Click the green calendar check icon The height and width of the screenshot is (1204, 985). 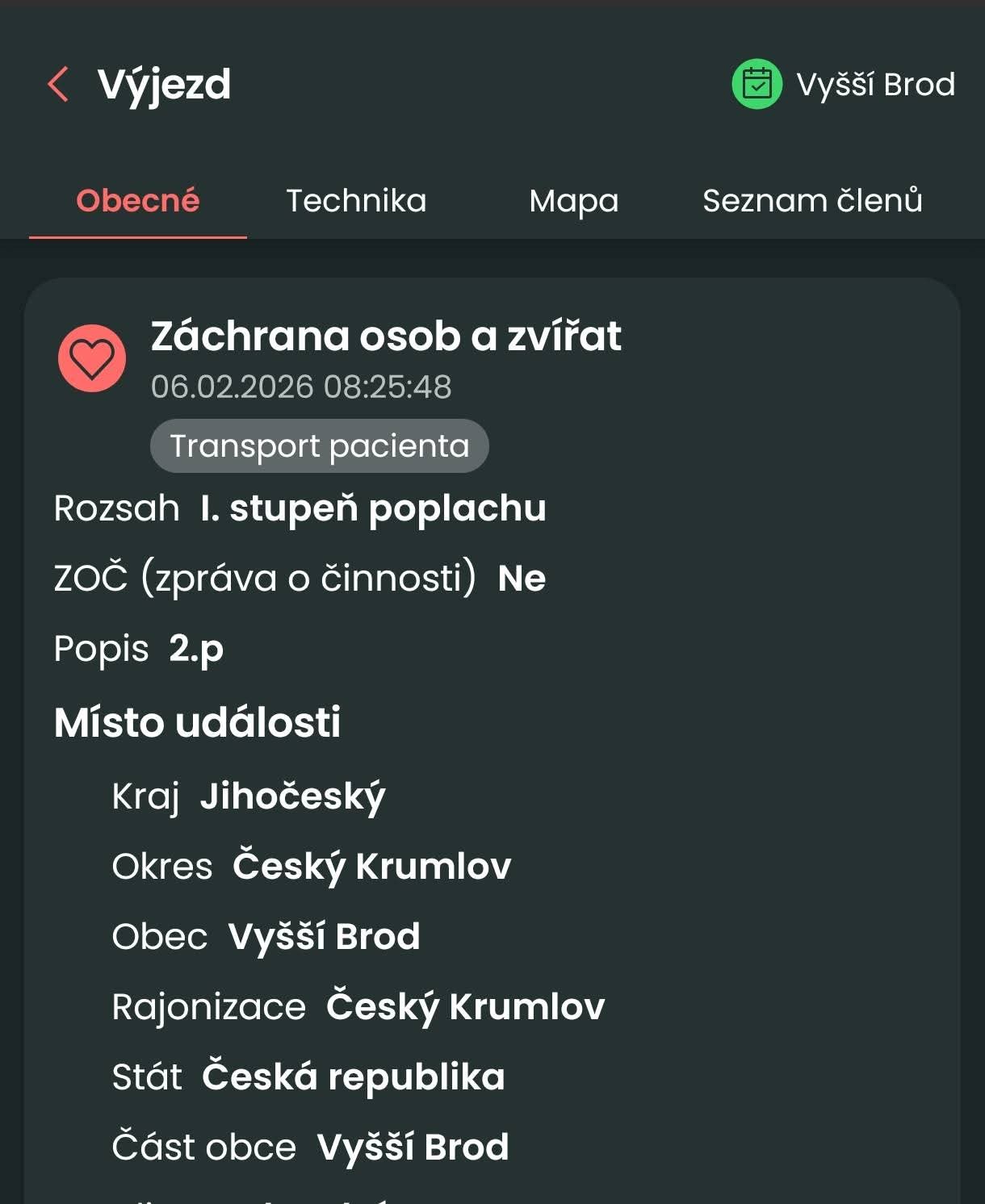tap(757, 84)
